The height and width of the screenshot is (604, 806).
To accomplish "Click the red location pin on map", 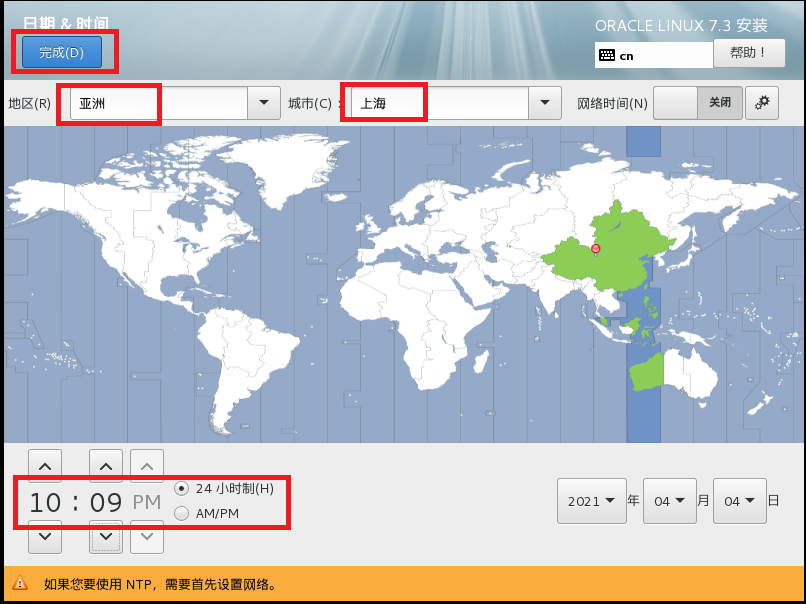I will [596, 249].
